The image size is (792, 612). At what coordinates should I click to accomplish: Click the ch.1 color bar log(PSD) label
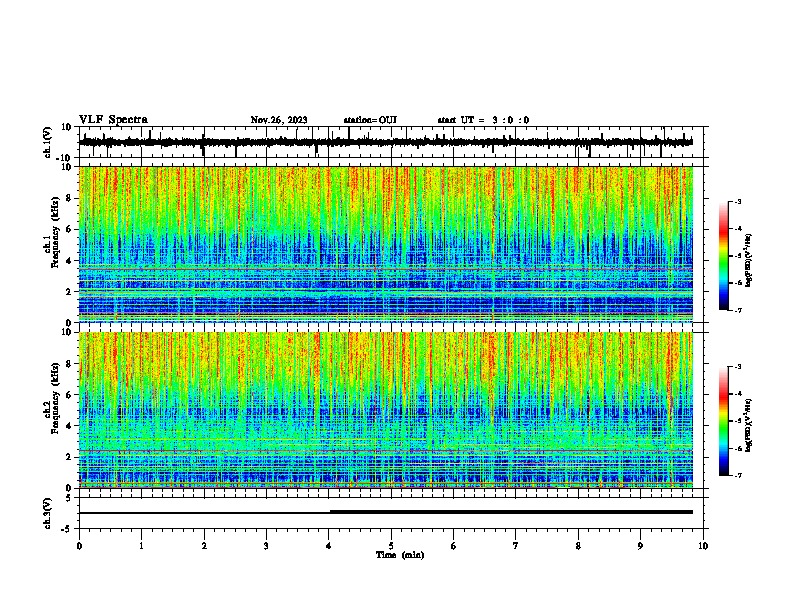(x=749, y=260)
